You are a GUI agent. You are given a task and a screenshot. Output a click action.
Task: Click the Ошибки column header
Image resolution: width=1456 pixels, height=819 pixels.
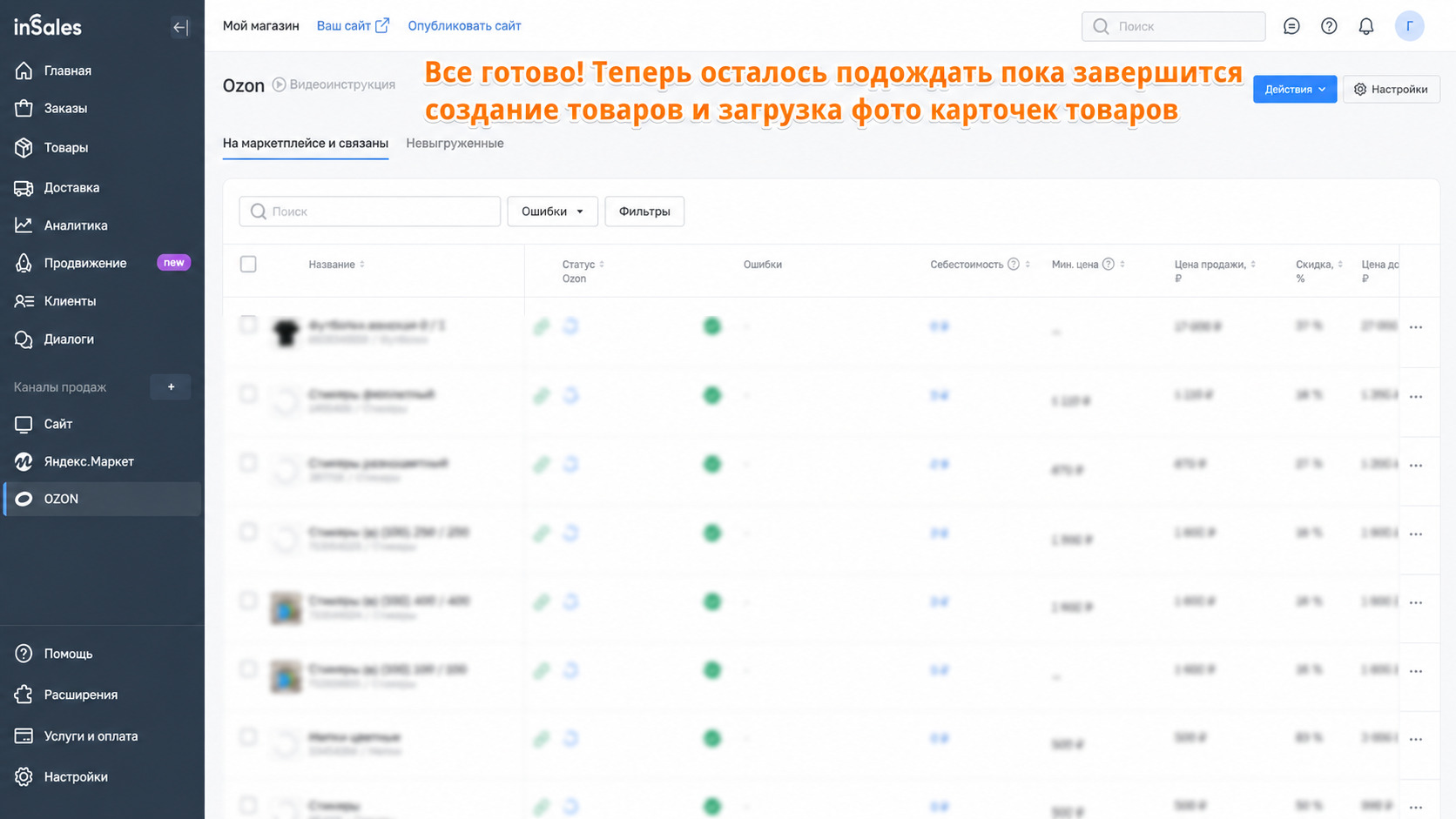(763, 265)
